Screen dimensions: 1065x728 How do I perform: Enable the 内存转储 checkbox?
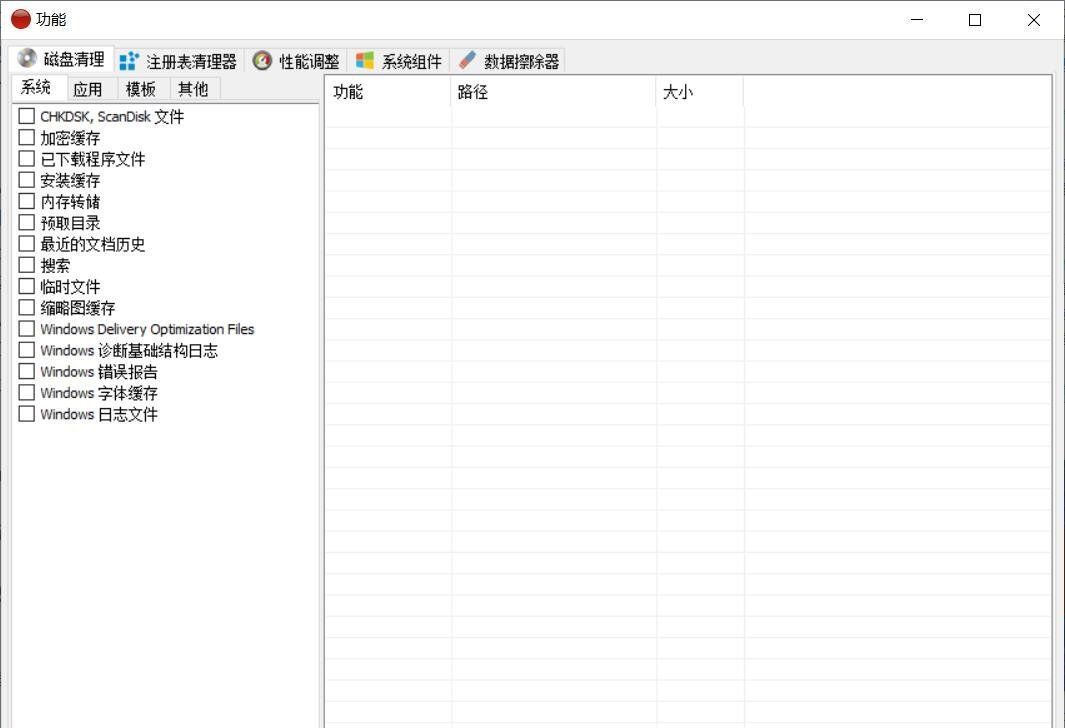[x=26, y=201]
